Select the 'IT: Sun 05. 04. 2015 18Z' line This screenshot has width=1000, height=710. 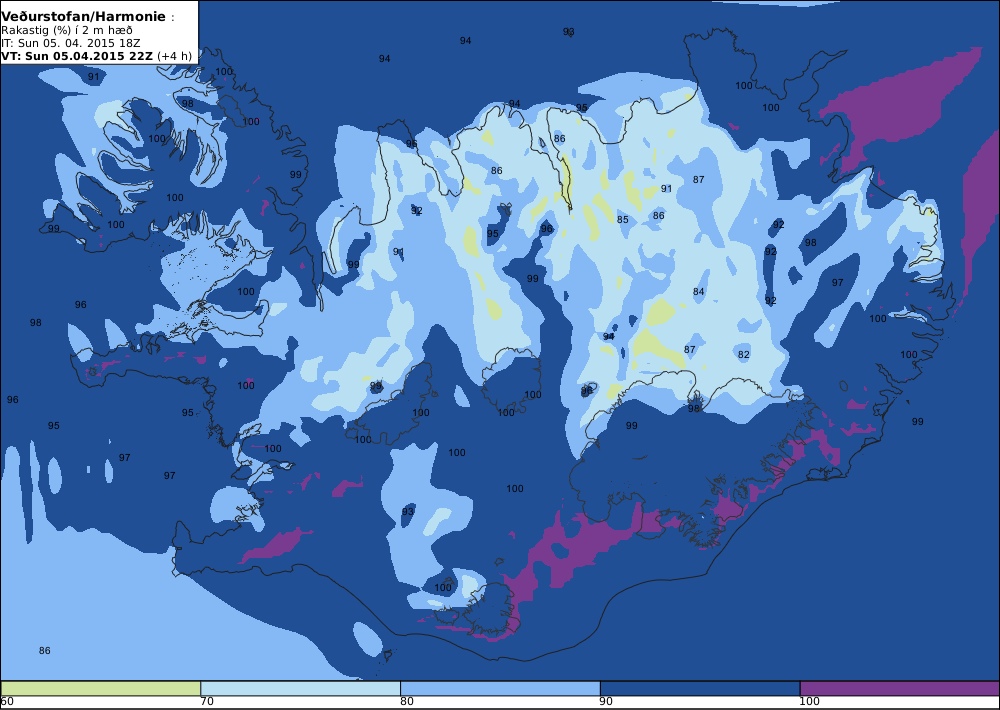(x=71, y=43)
